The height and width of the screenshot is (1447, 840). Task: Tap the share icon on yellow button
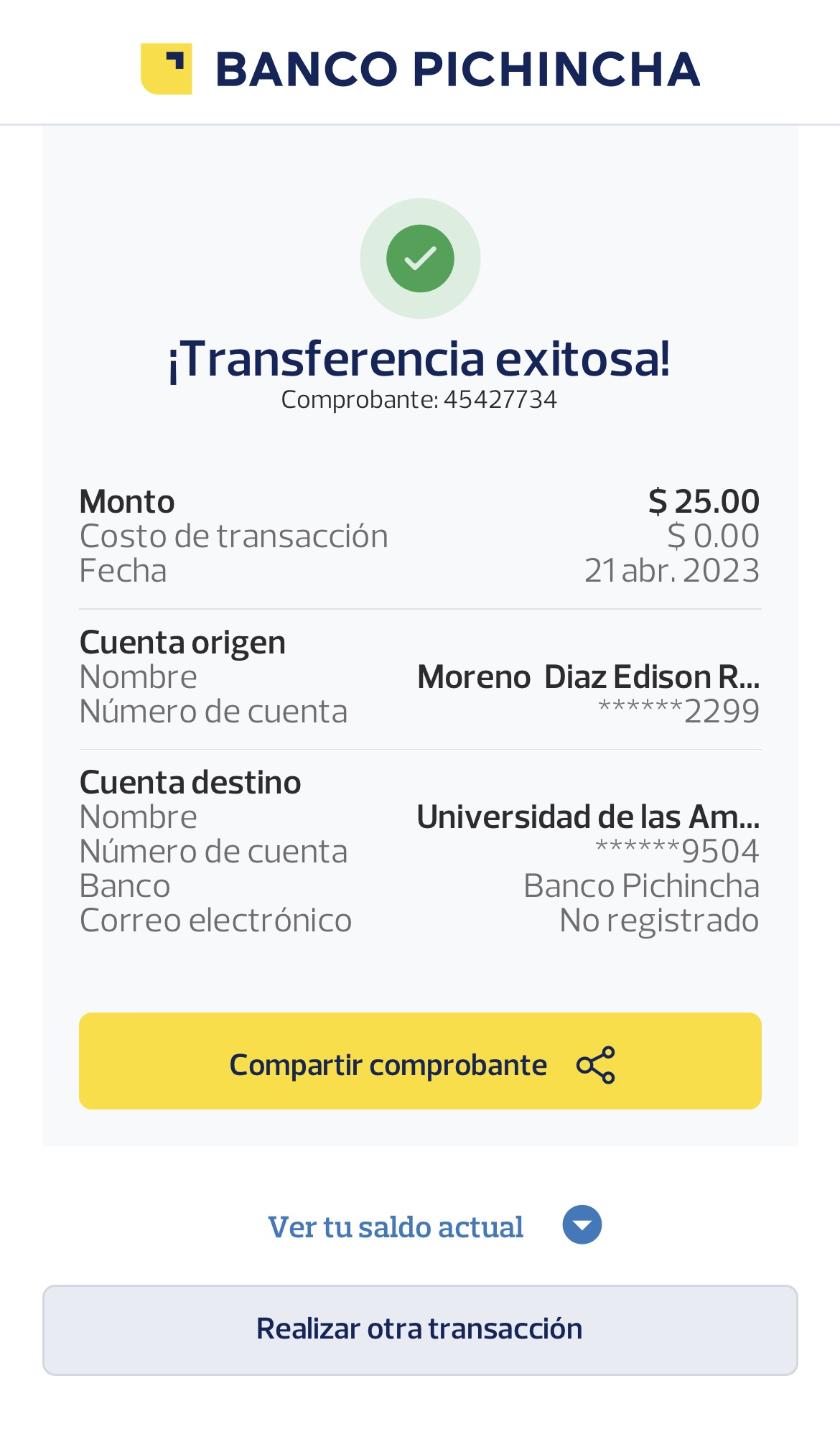(596, 1065)
